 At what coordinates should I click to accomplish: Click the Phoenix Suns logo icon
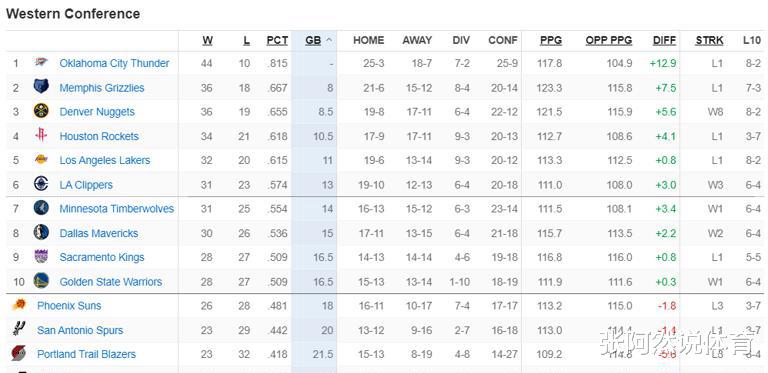pos(19,305)
